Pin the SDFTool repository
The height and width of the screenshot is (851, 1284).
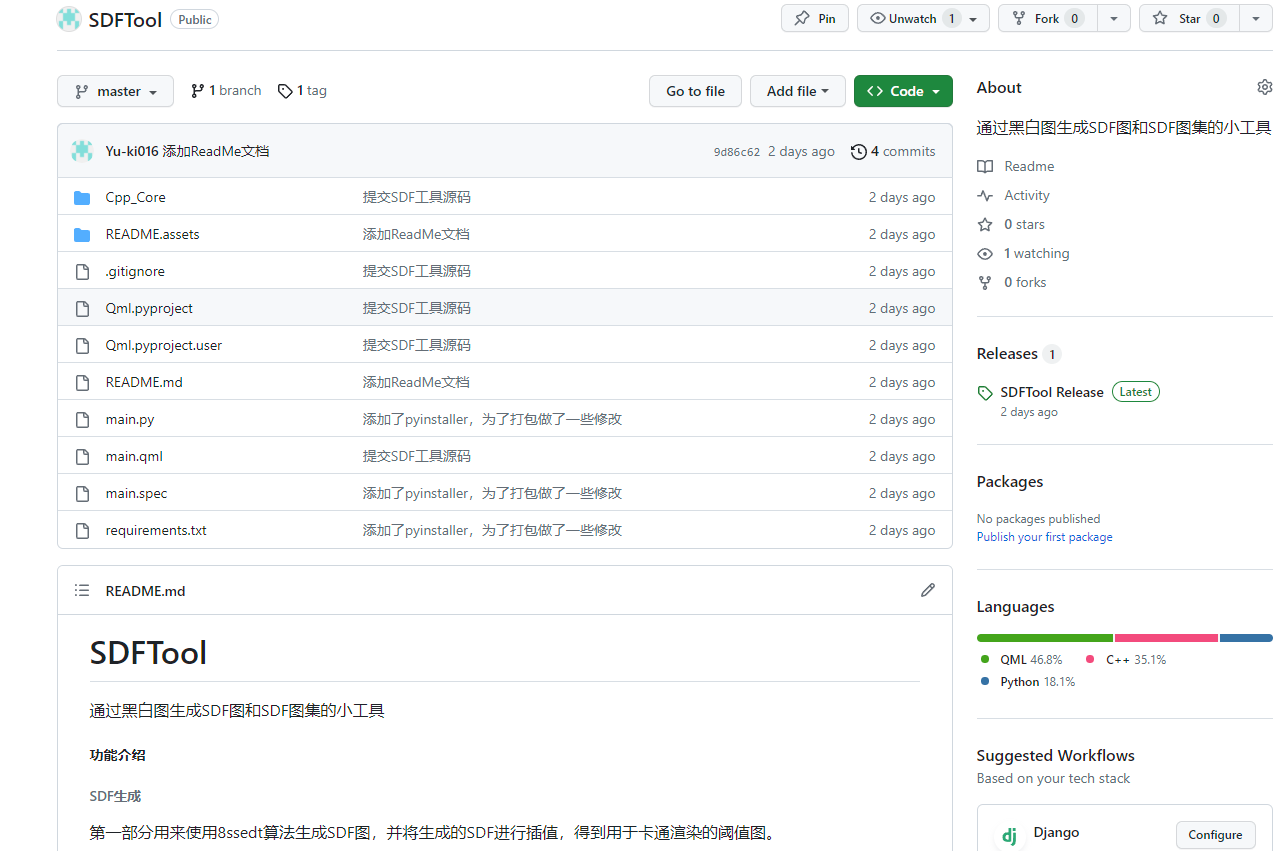tap(814, 17)
